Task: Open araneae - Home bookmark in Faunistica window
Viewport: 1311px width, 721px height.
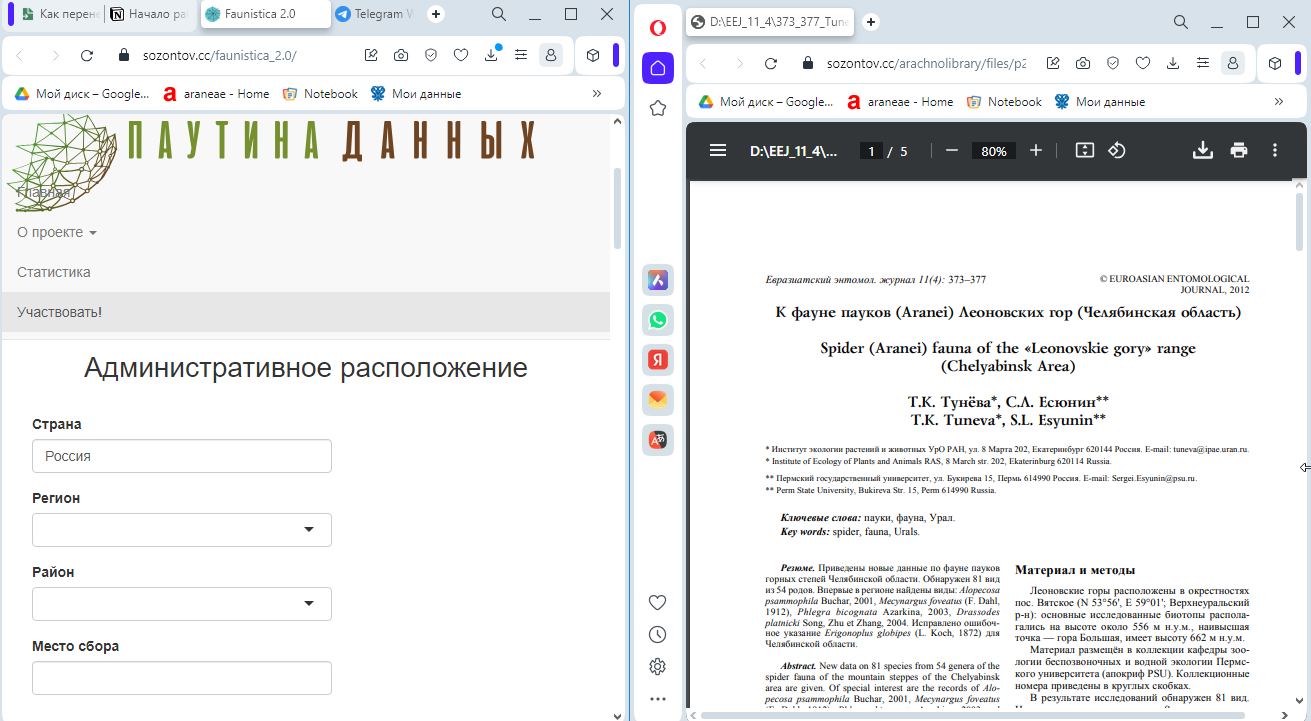Action: point(216,93)
